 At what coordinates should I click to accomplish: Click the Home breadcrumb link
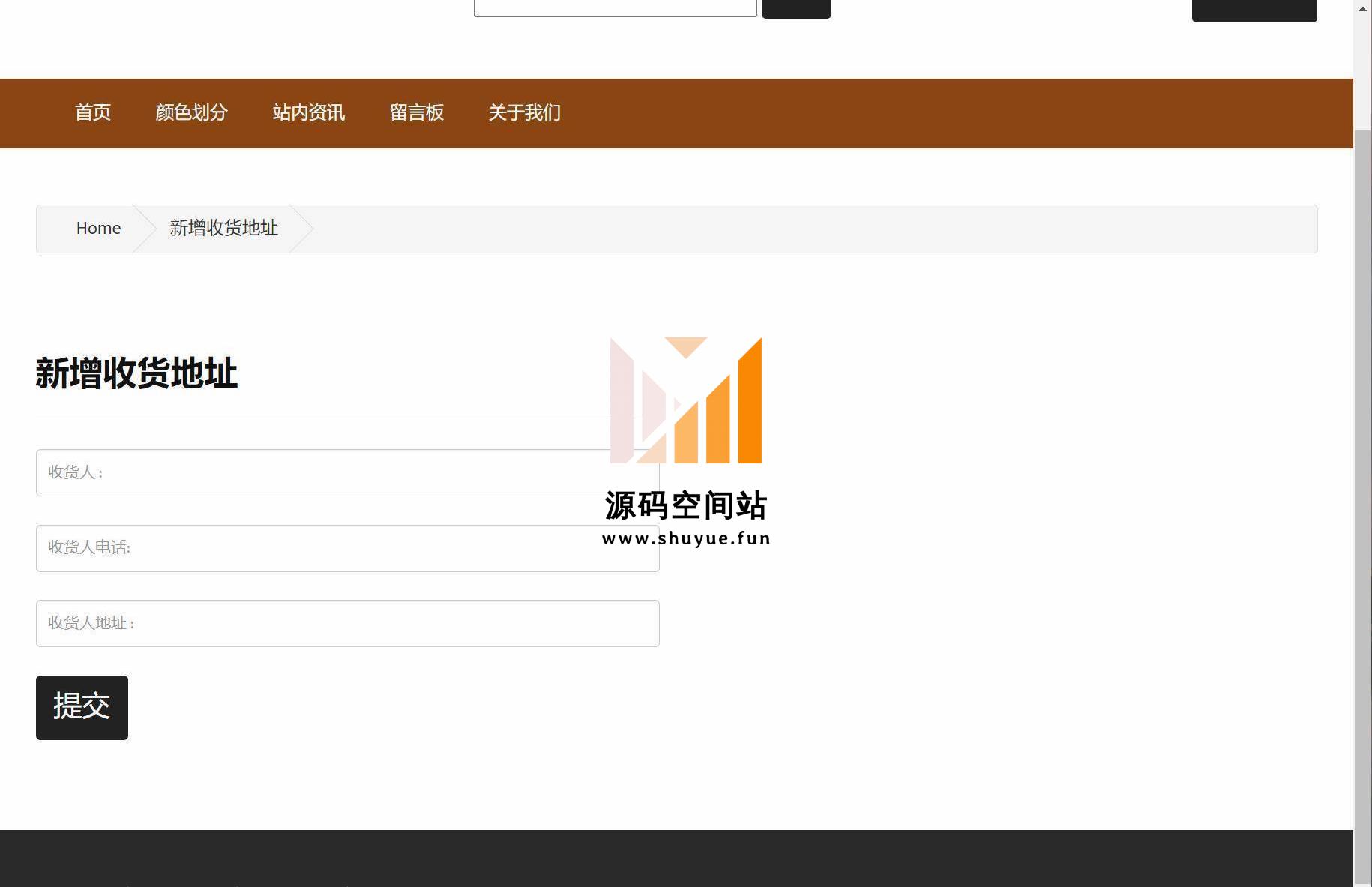[x=98, y=228]
